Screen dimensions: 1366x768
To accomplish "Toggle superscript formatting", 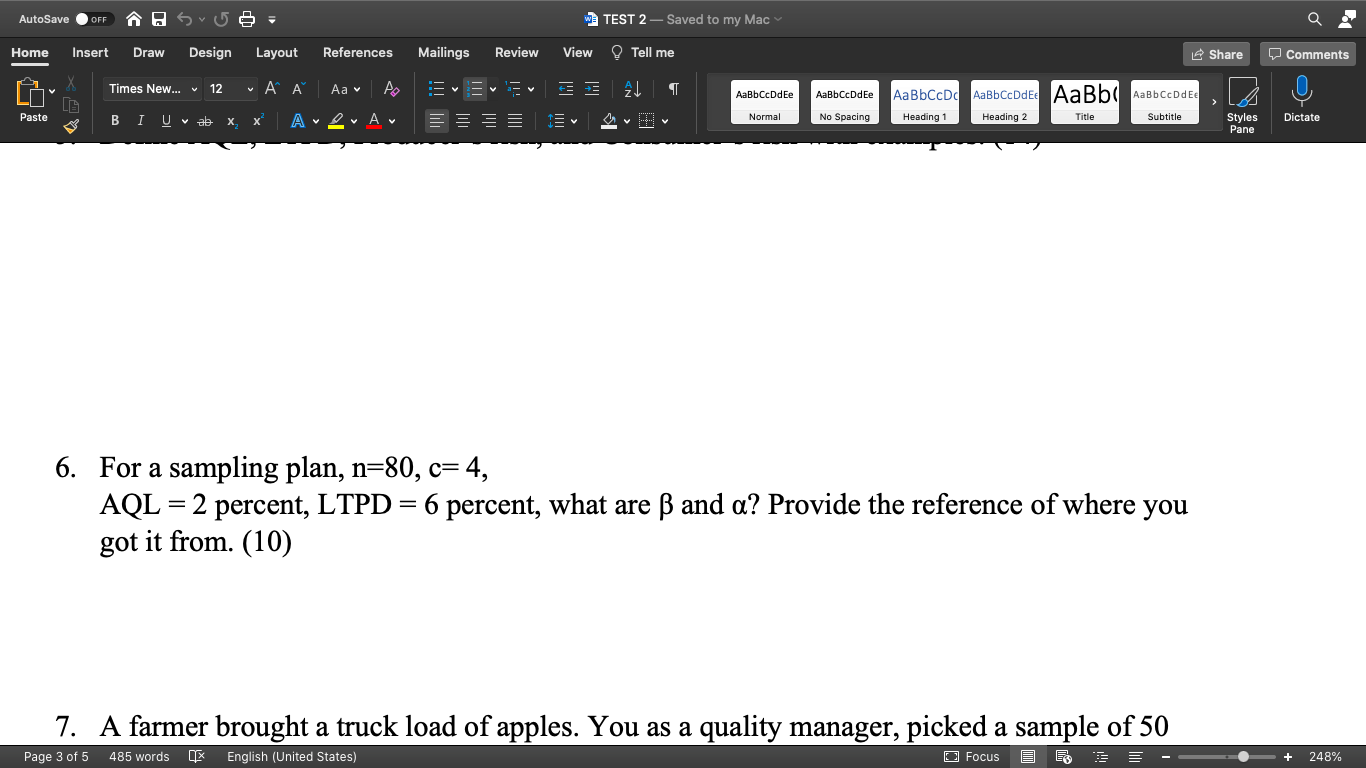I will click(258, 121).
